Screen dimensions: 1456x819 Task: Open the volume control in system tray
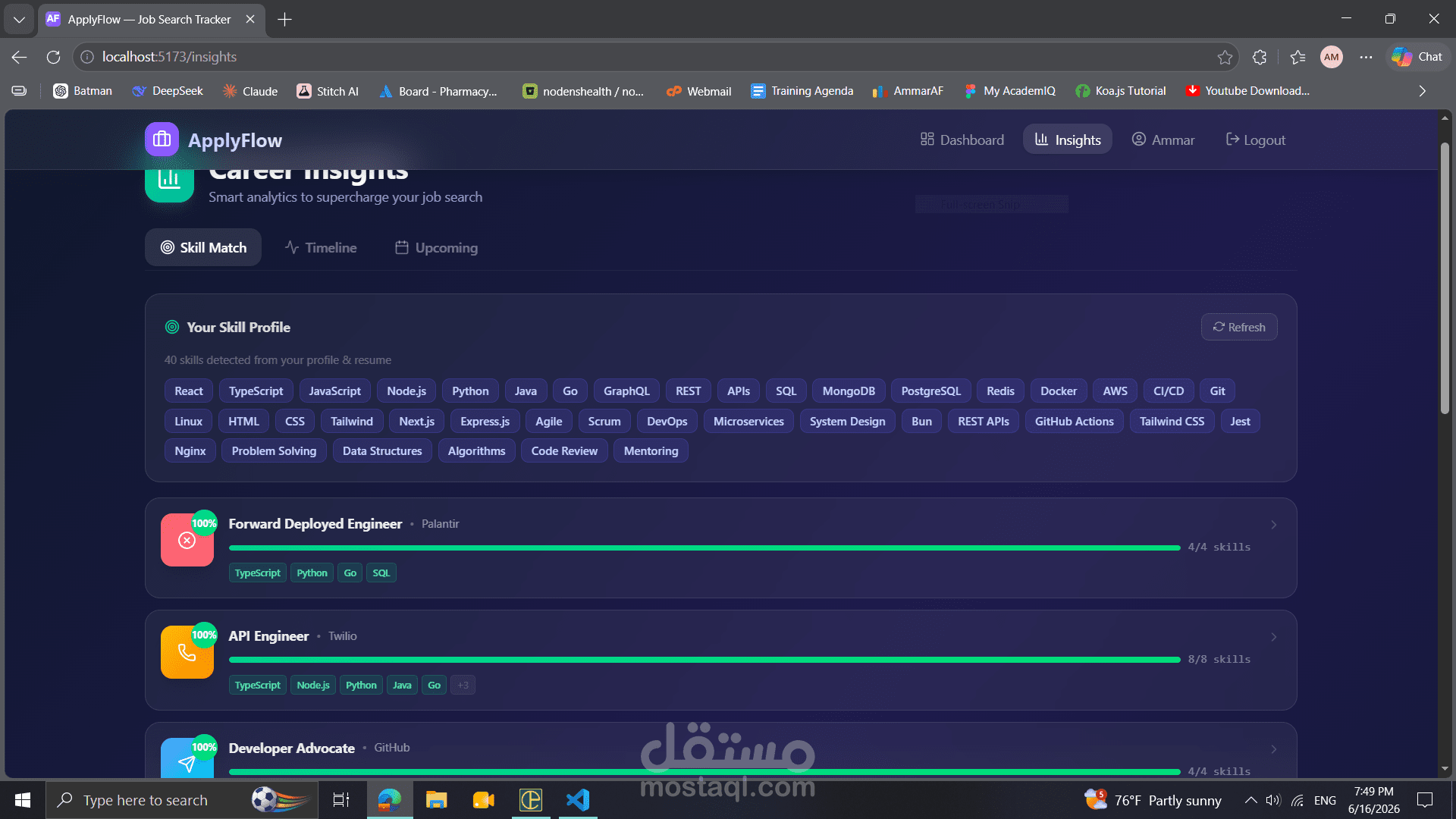click(x=1273, y=800)
